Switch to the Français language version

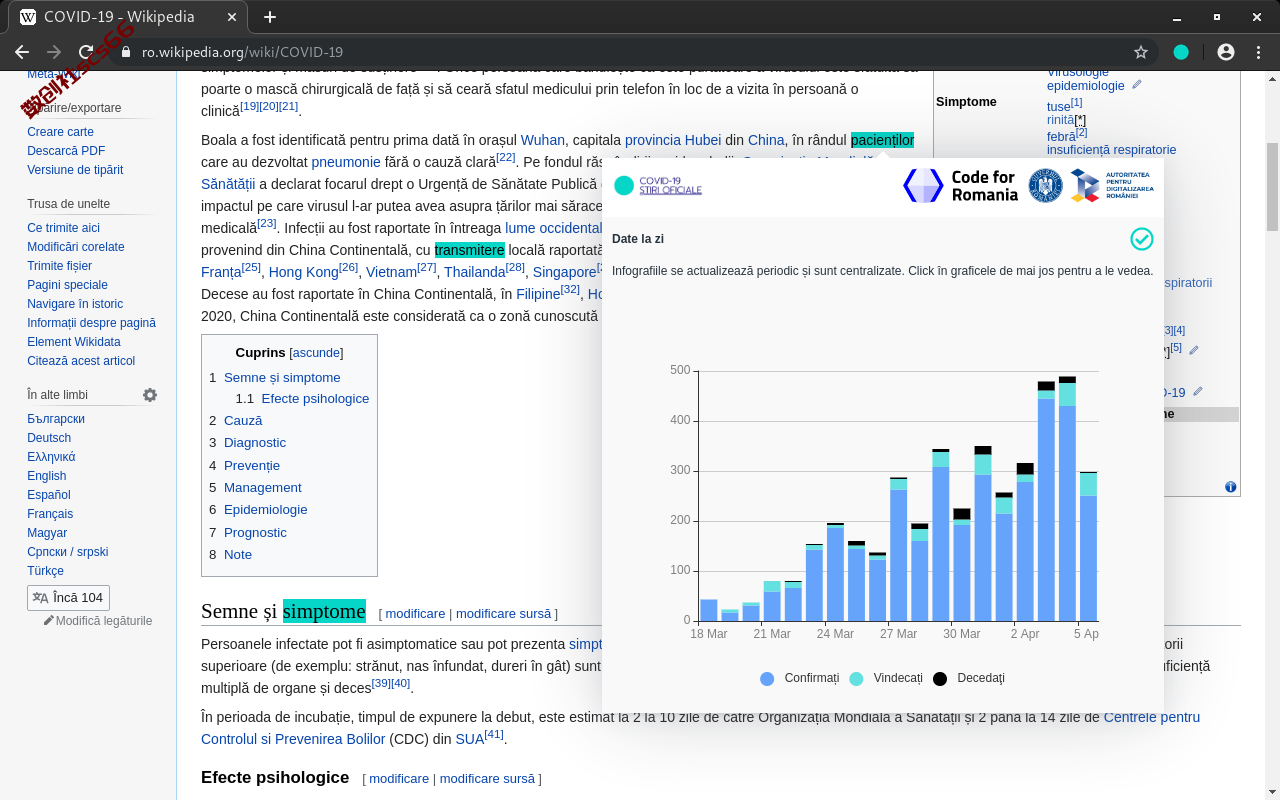50,514
